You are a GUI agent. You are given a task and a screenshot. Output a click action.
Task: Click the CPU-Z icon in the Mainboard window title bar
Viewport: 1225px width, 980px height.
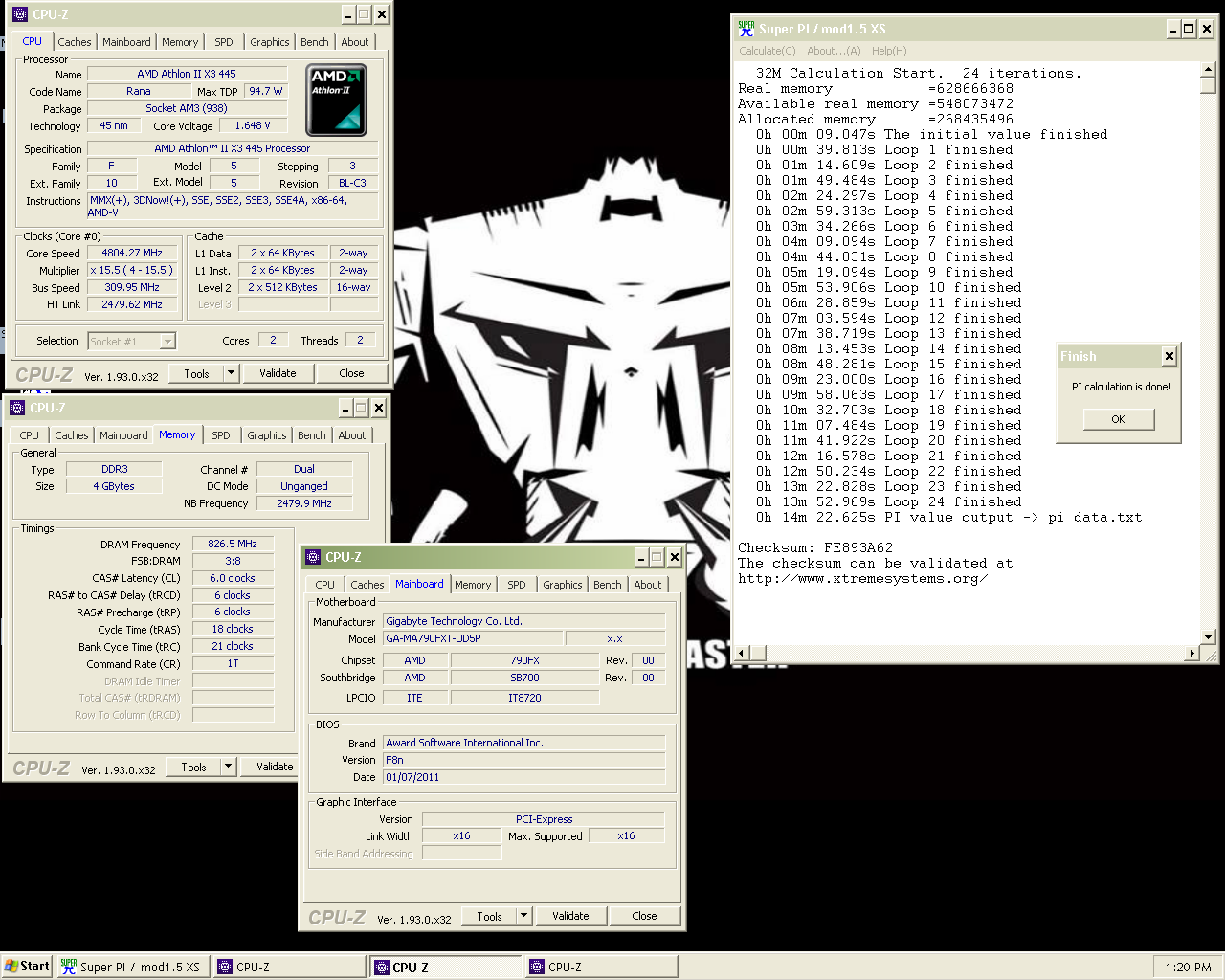point(313,557)
